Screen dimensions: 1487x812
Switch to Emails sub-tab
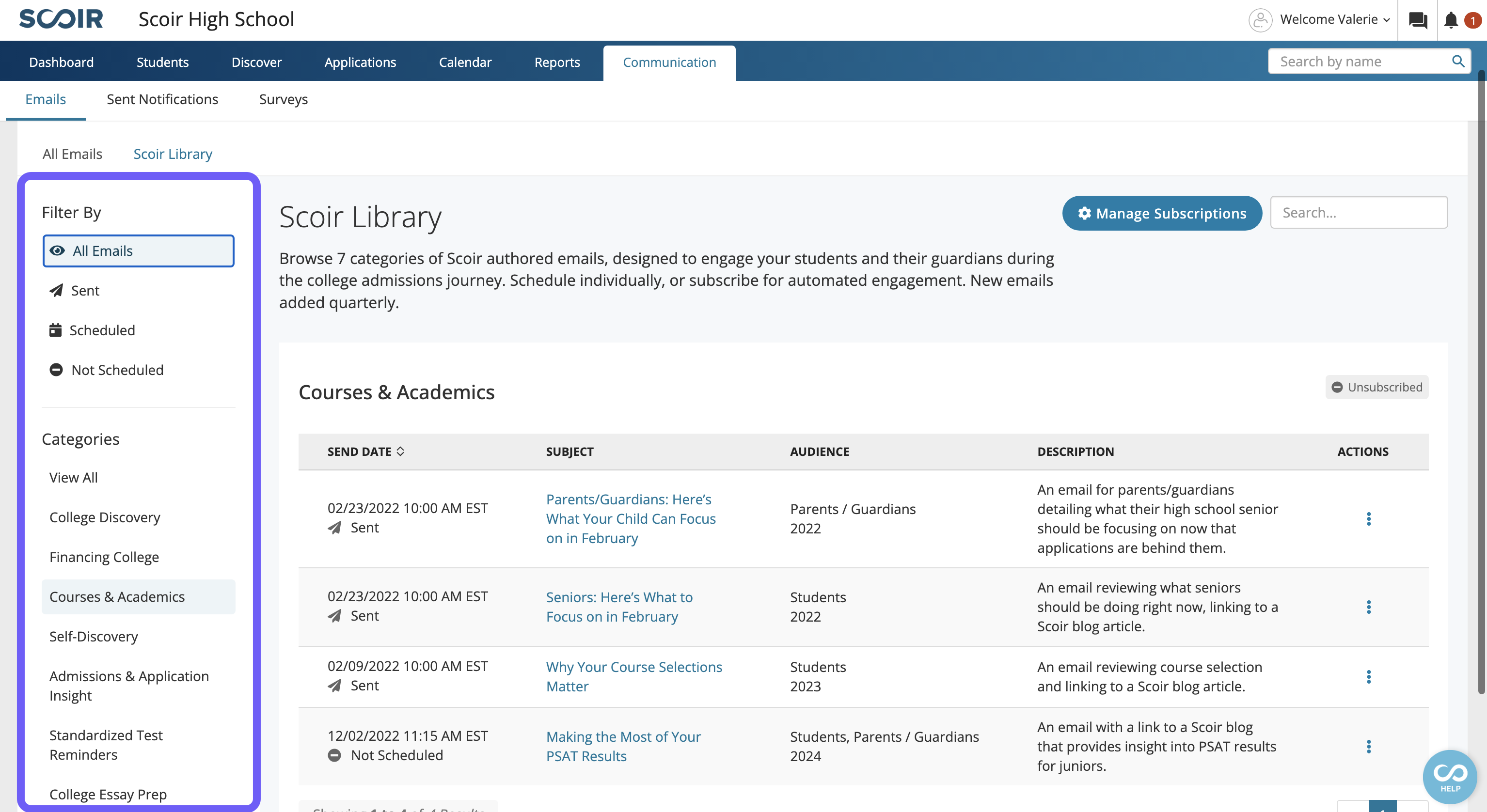pos(46,100)
